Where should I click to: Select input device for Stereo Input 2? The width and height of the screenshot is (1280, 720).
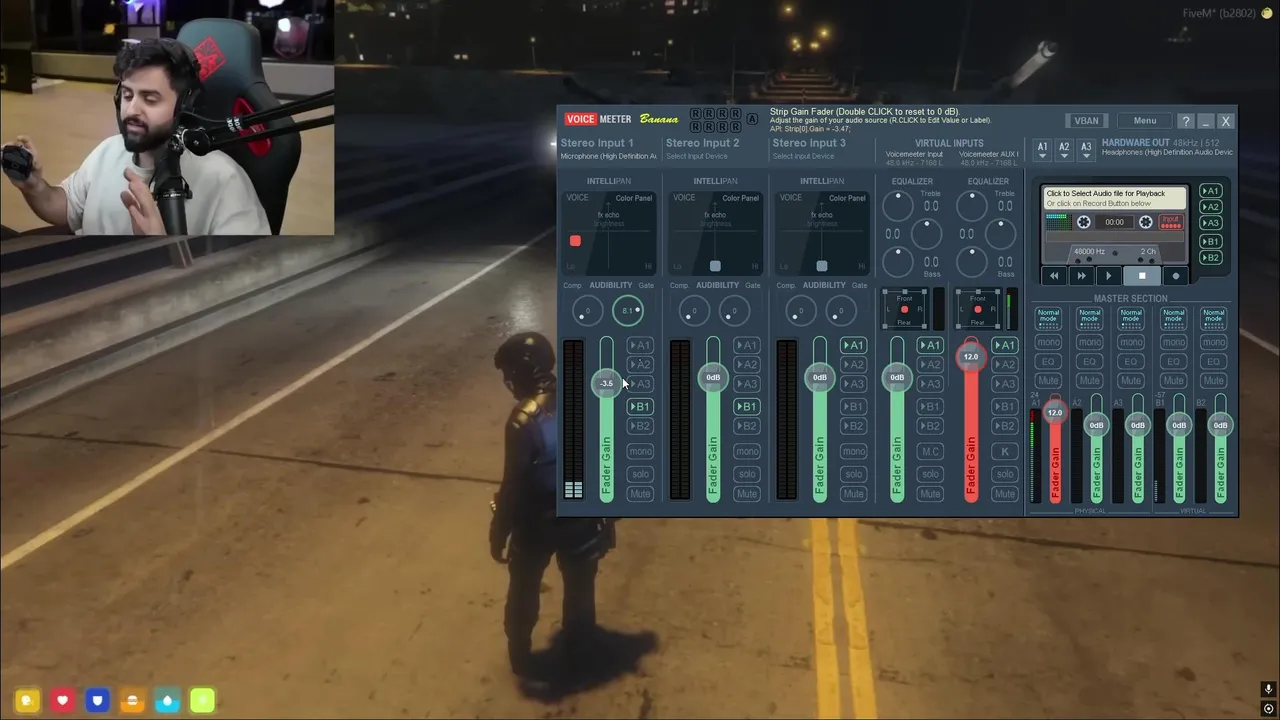697,156
